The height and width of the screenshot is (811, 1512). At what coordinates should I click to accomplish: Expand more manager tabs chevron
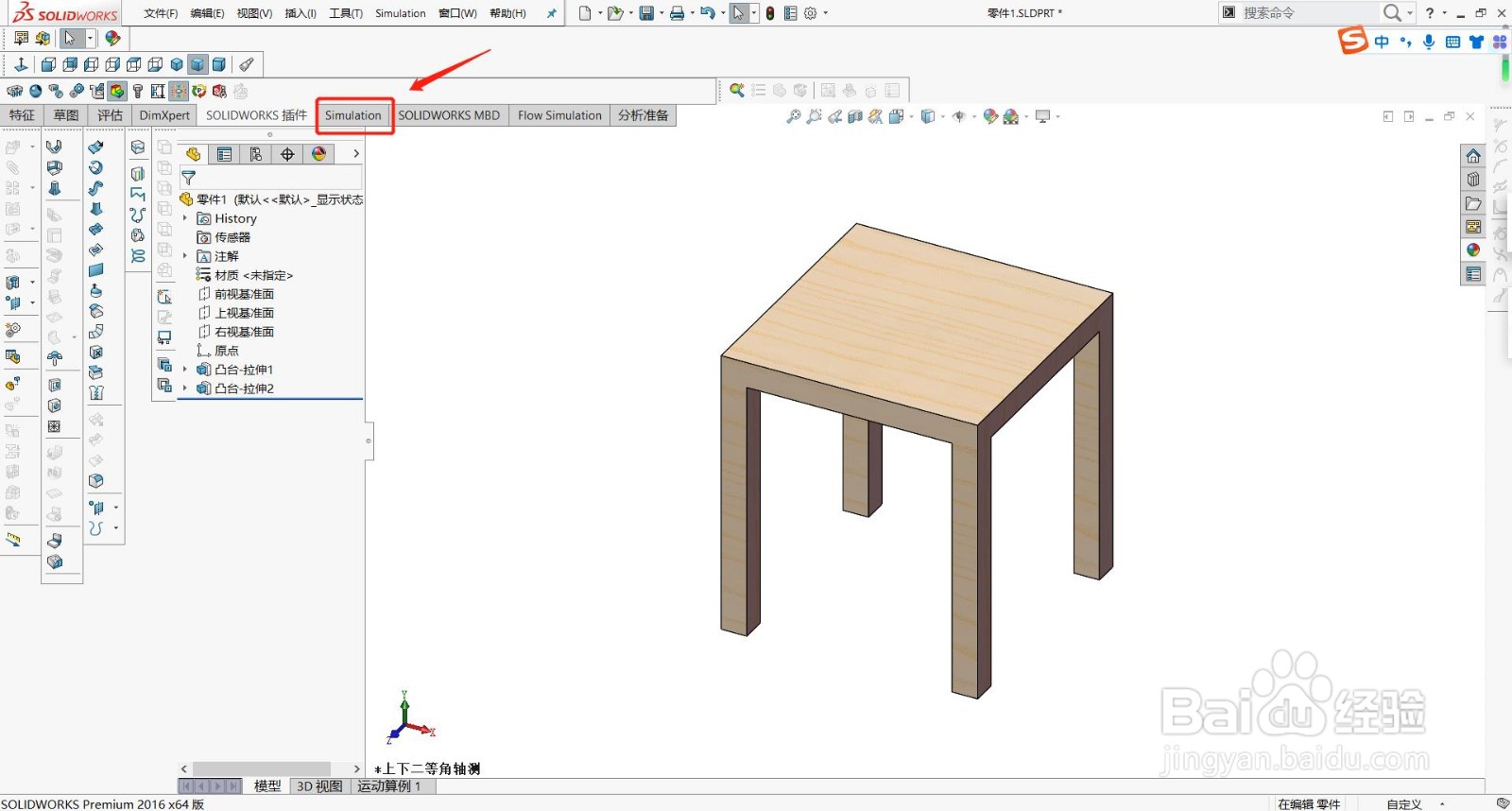click(x=356, y=153)
